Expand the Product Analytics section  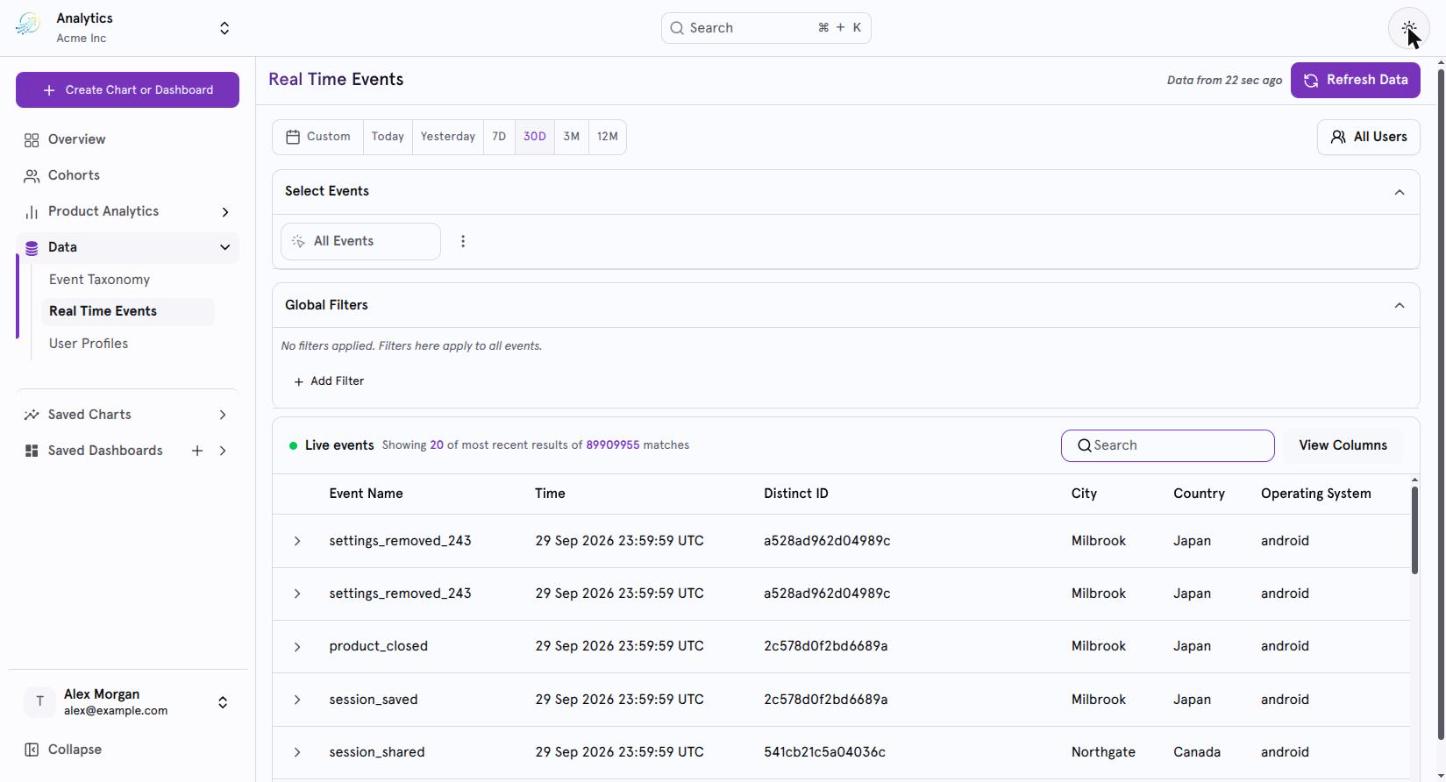click(225, 212)
